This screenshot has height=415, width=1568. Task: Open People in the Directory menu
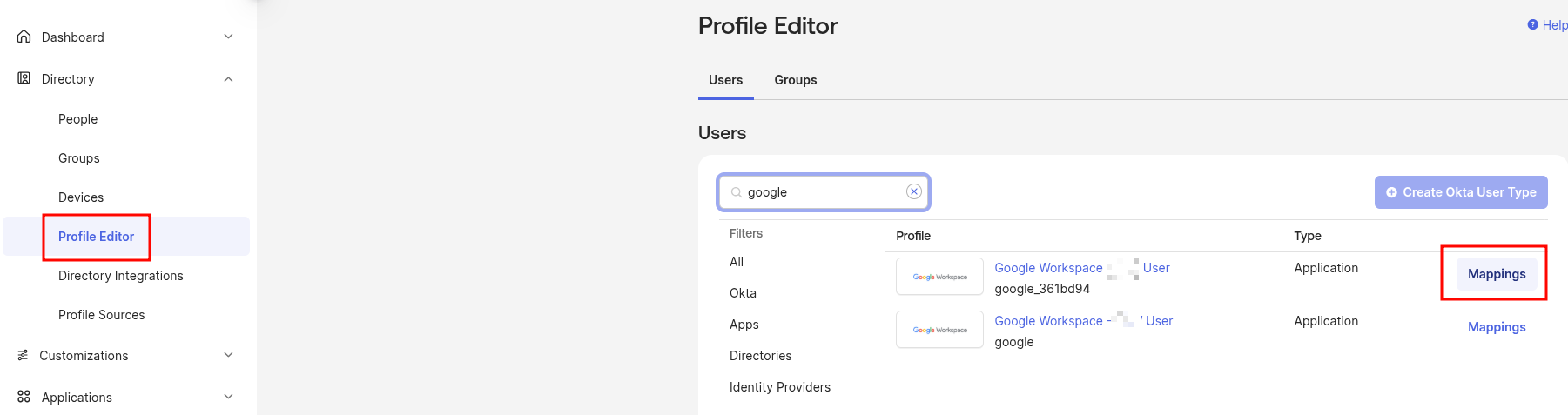[77, 119]
